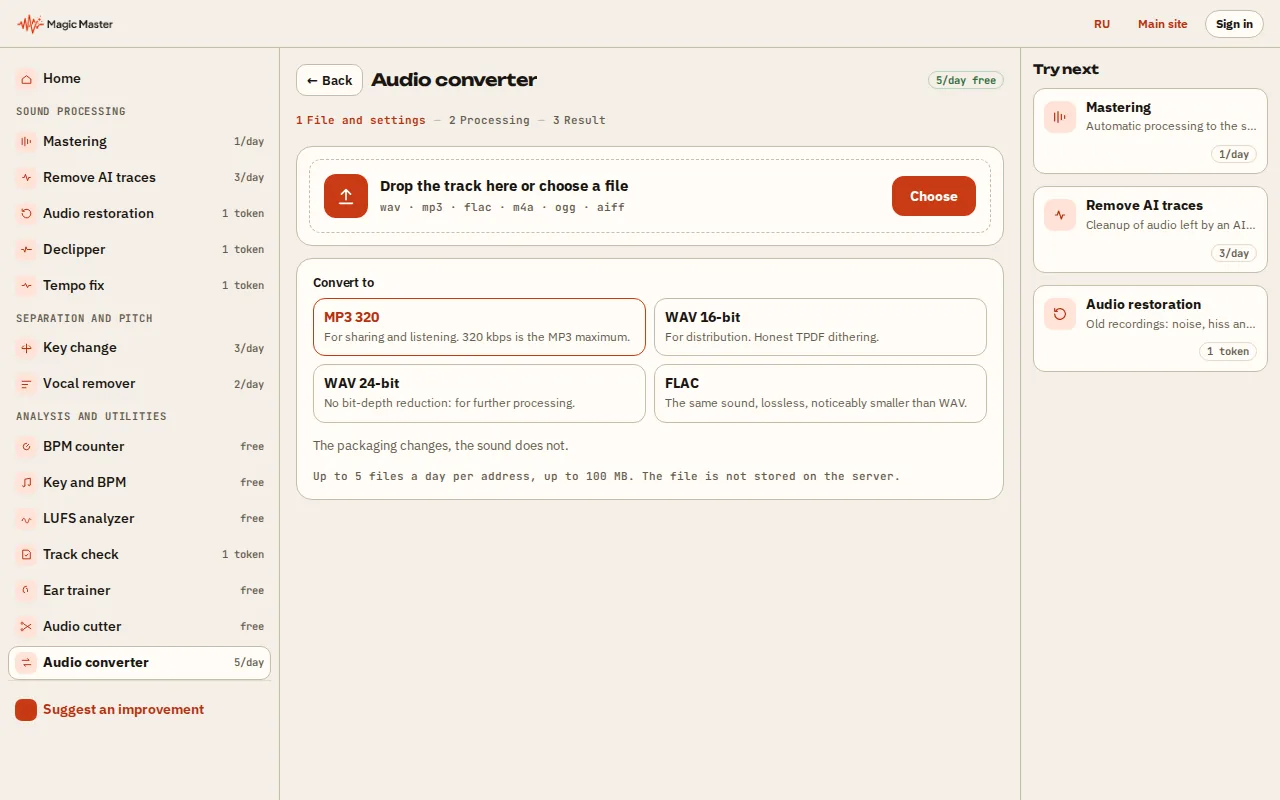1280x800 pixels.
Task: Click the Suggest an improvement square icon
Action: point(26,710)
